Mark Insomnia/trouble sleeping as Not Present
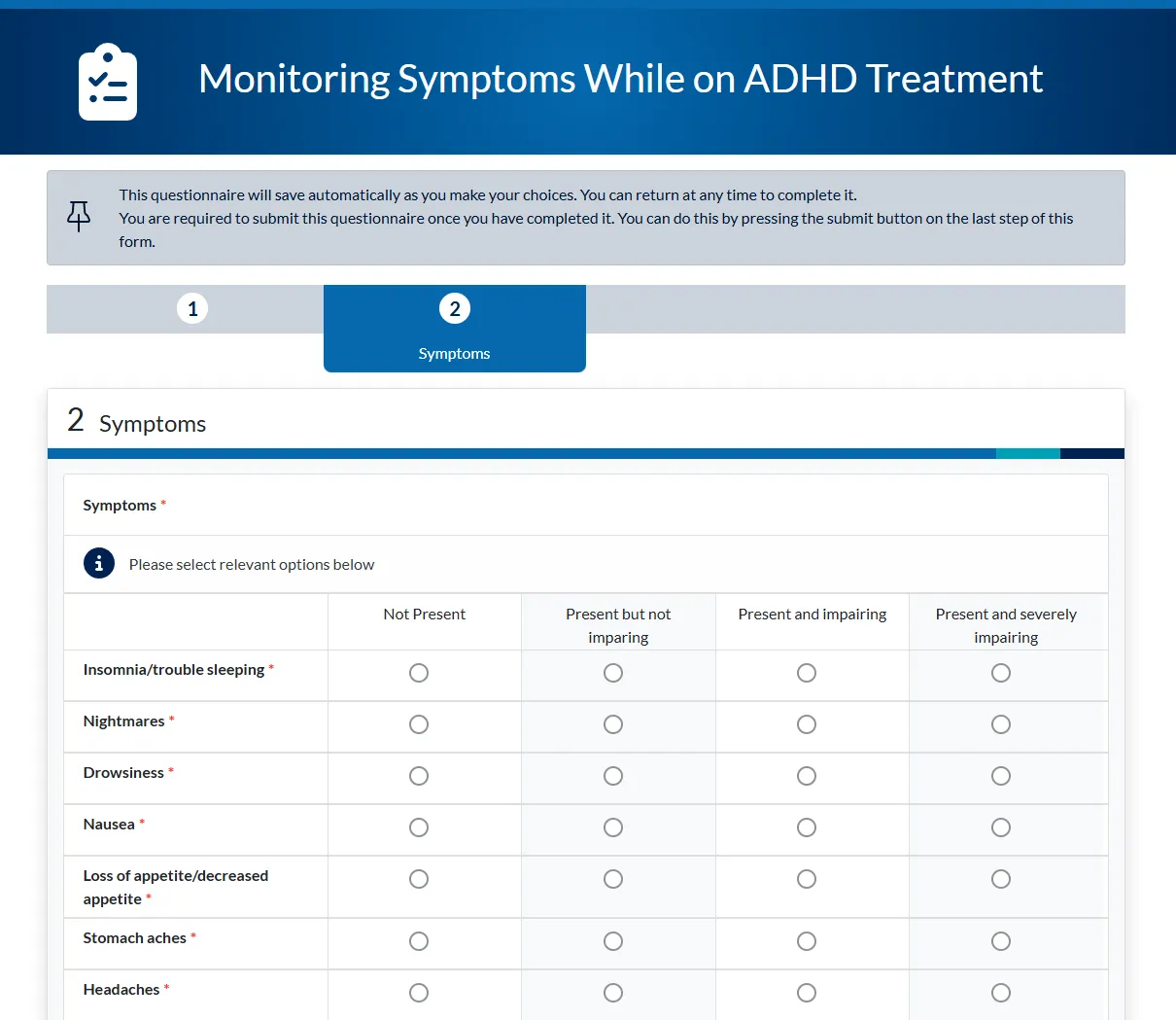This screenshot has height=1020, width=1176. click(x=419, y=673)
